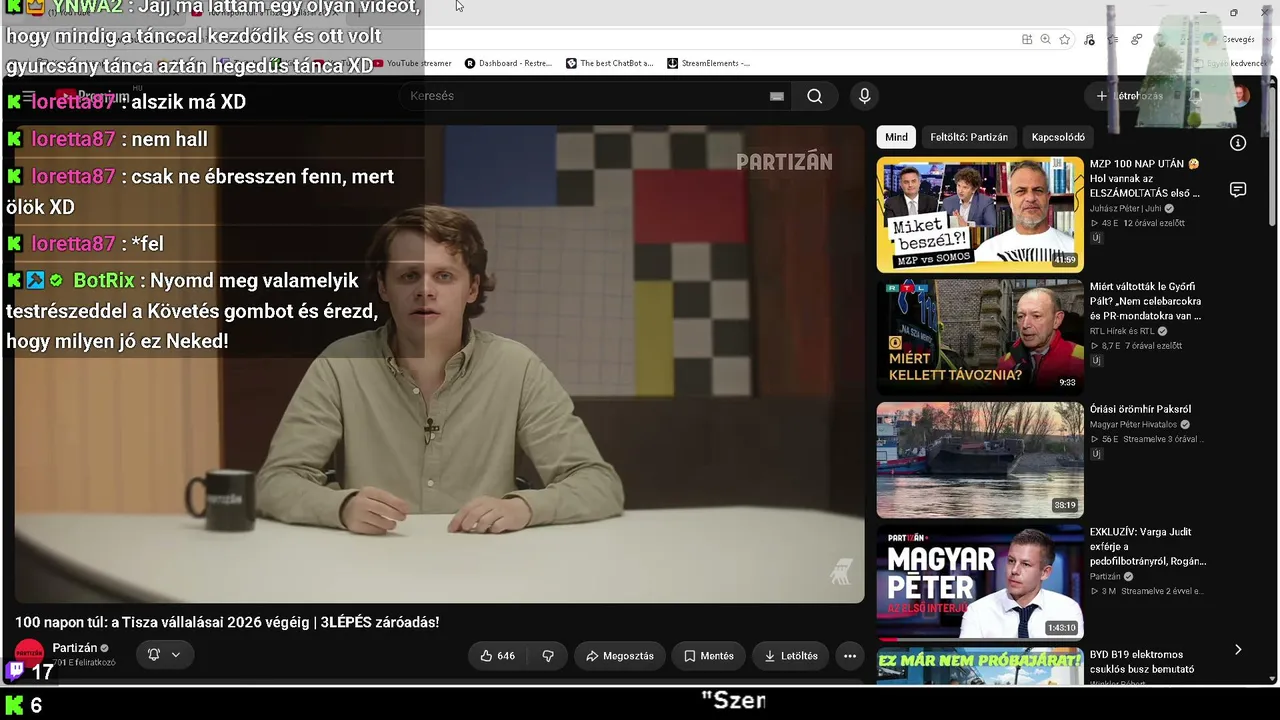Open the Magyar Péter Hivatalos channel link
The width and height of the screenshot is (1280, 720).
tap(1134, 424)
